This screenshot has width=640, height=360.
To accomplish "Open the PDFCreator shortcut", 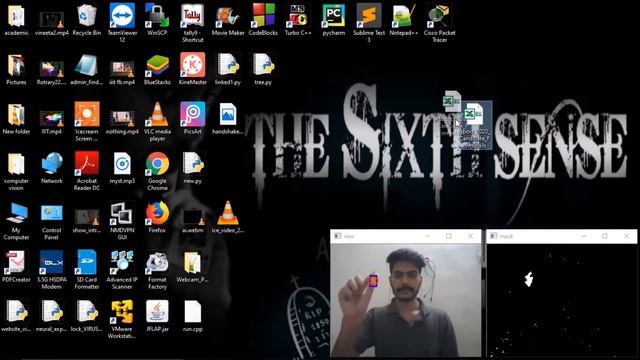I will [16, 267].
